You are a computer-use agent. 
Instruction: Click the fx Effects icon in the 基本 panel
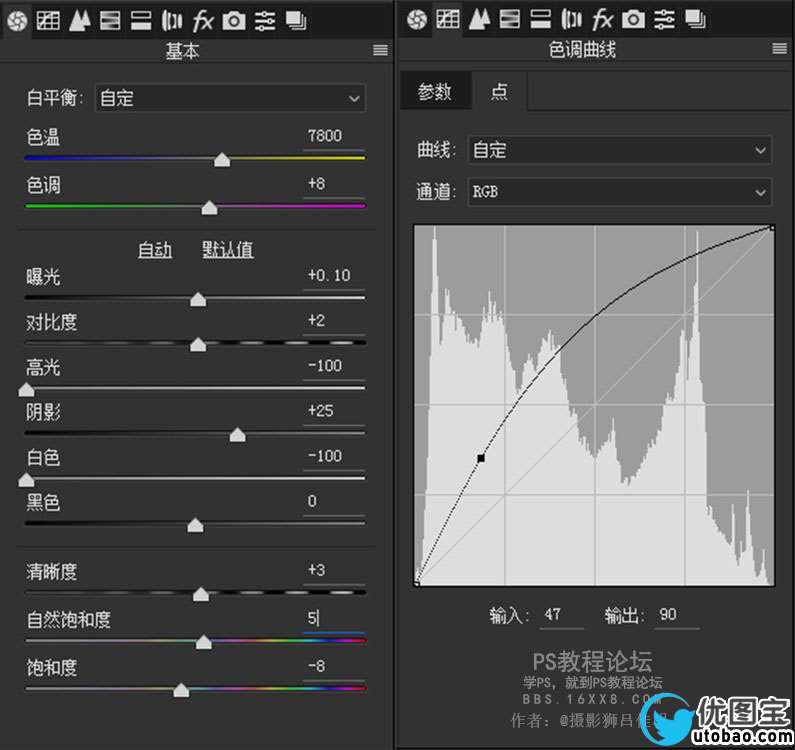[x=203, y=19]
